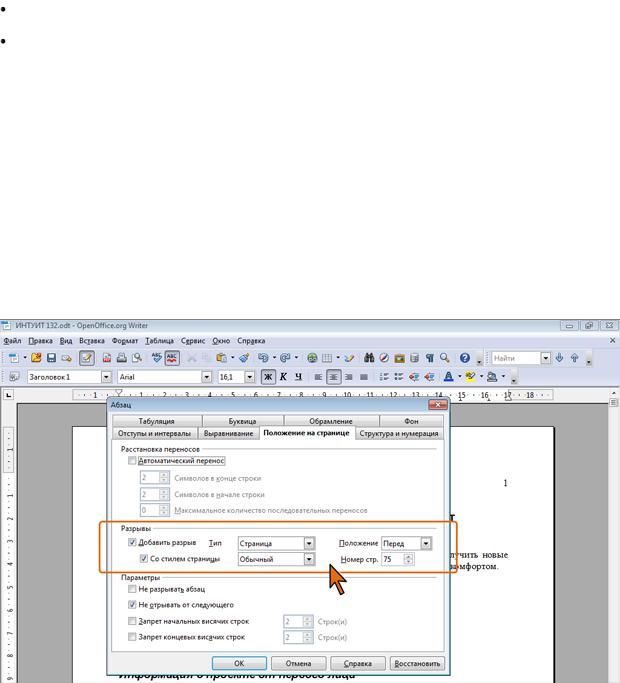Screen dimensions: 620x683
Task: Uncheck Со стилем страницы checkbox
Action: [x=144, y=558]
